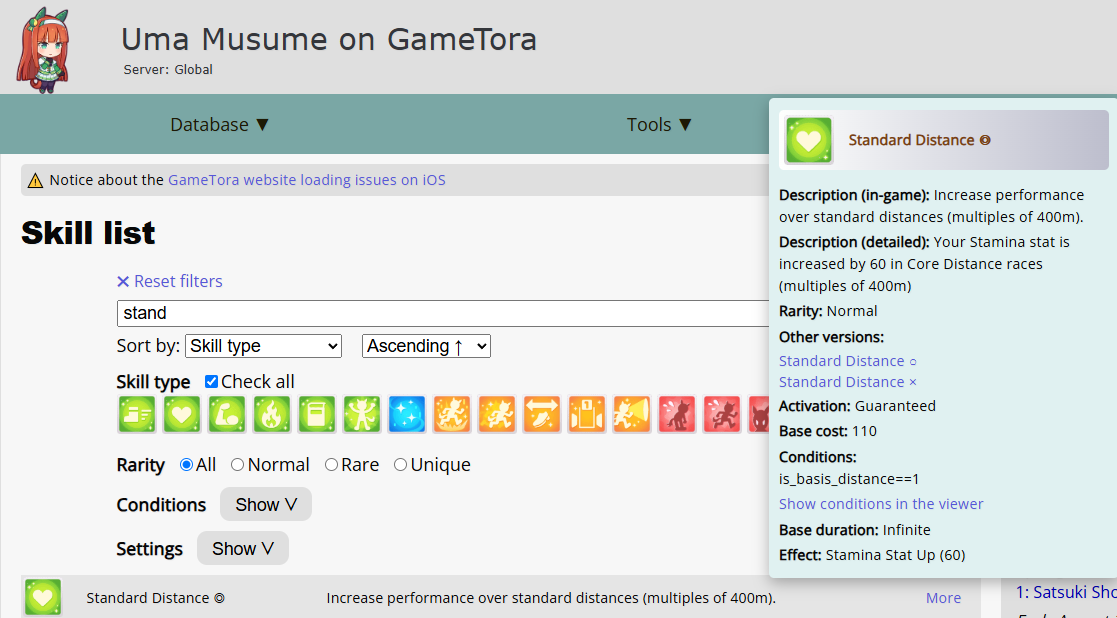
Task: Open GameTora website loading issues on iOS link
Action: [307, 180]
